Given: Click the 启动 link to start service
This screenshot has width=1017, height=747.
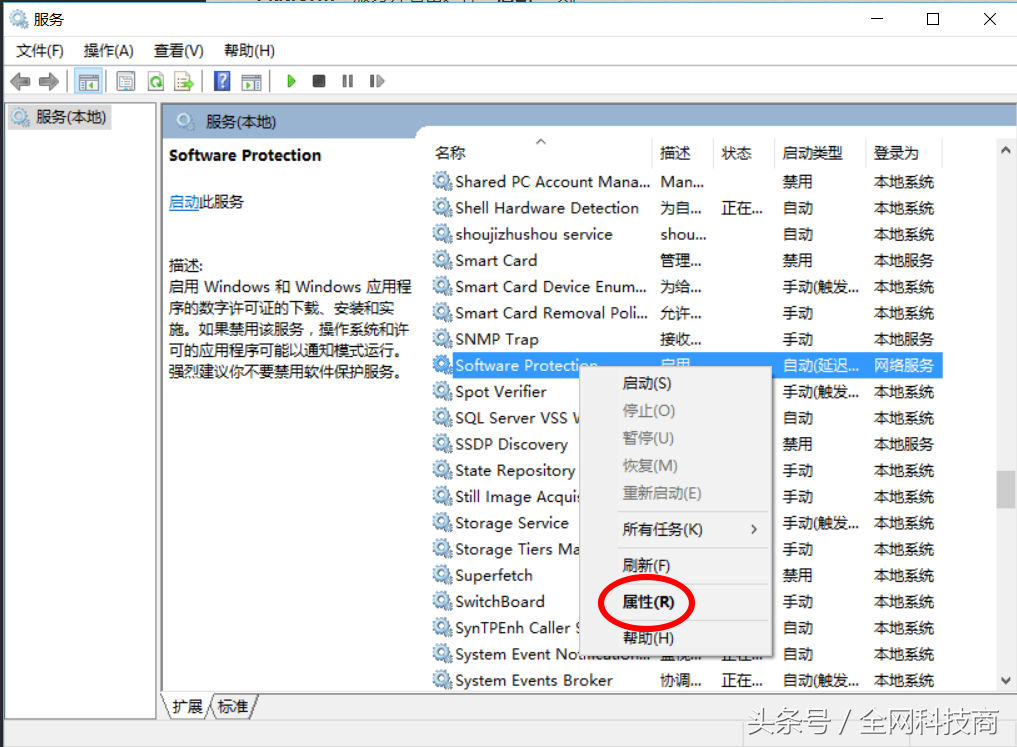Looking at the screenshot, I should click(x=184, y=202).
